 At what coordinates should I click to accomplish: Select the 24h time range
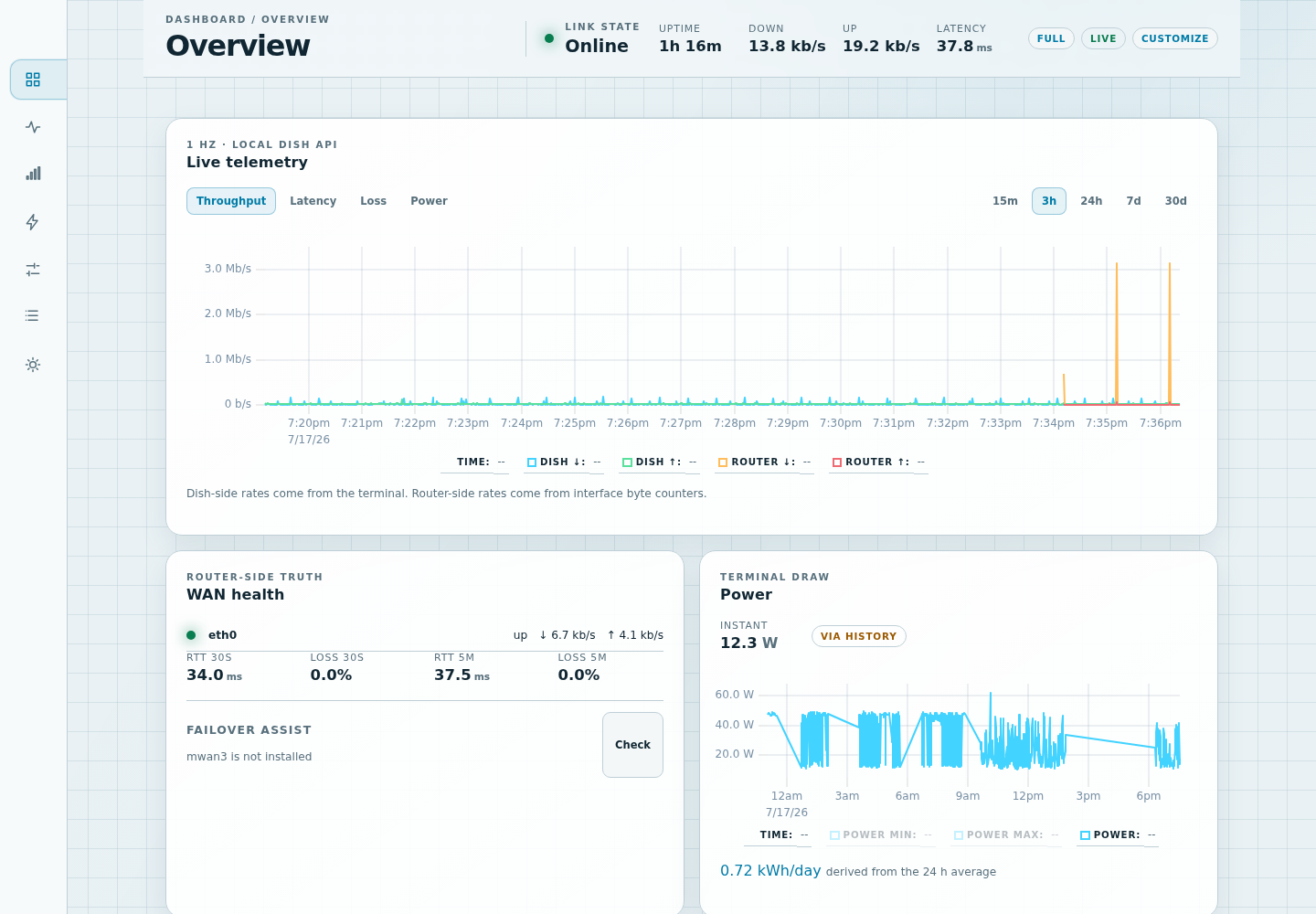pyautogui.click(x=1091, y=201)
